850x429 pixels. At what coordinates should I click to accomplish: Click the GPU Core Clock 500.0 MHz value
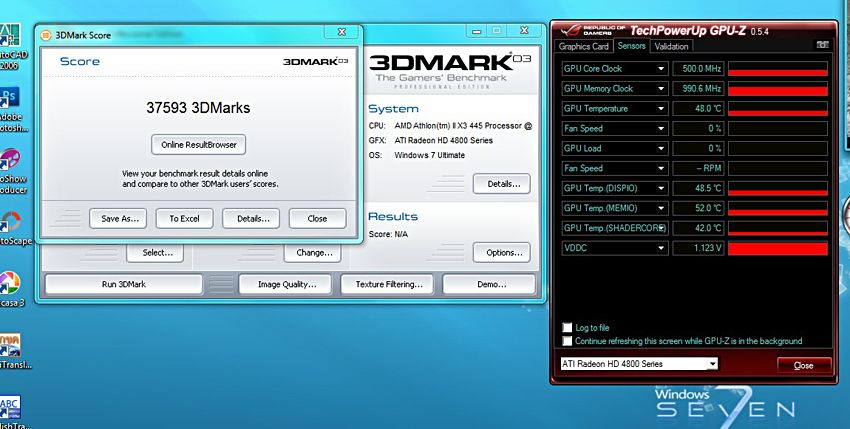698,69
